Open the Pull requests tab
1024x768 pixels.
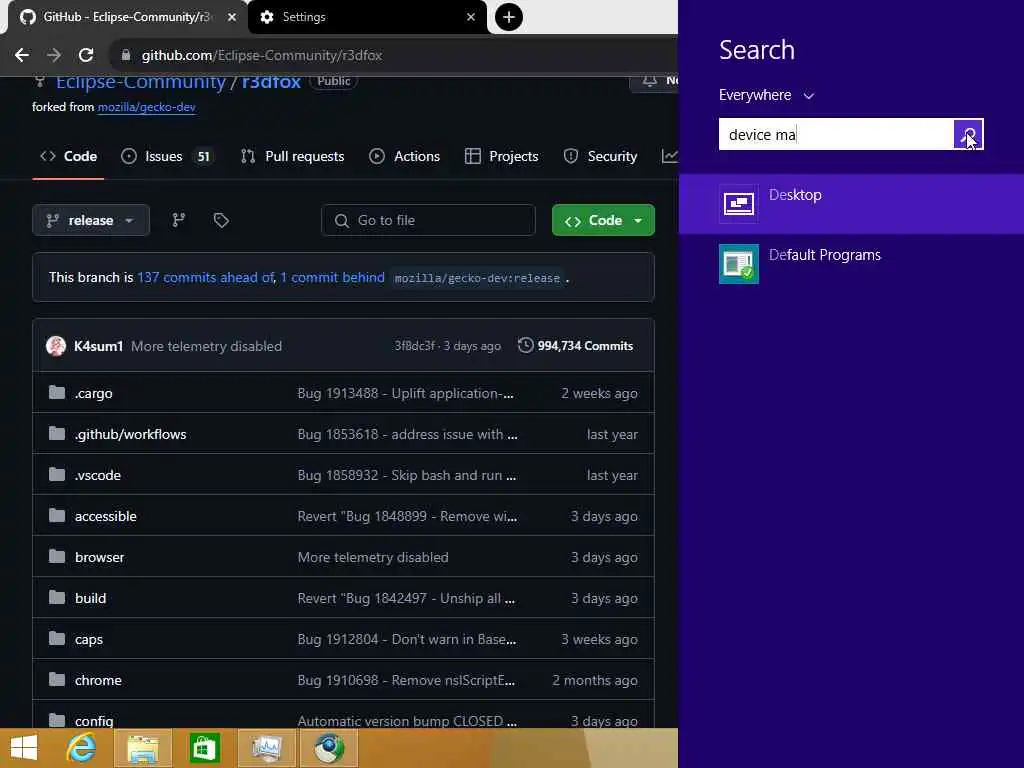pyautogui.click(x=292, y=156)
